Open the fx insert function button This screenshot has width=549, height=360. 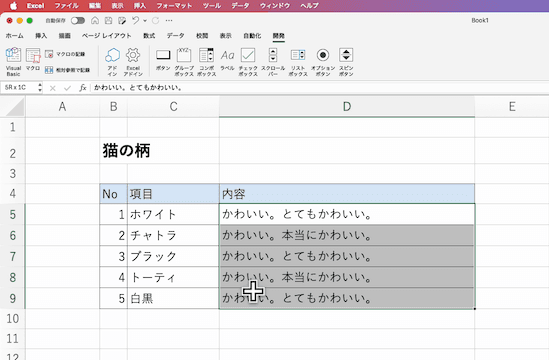point(83,88)
